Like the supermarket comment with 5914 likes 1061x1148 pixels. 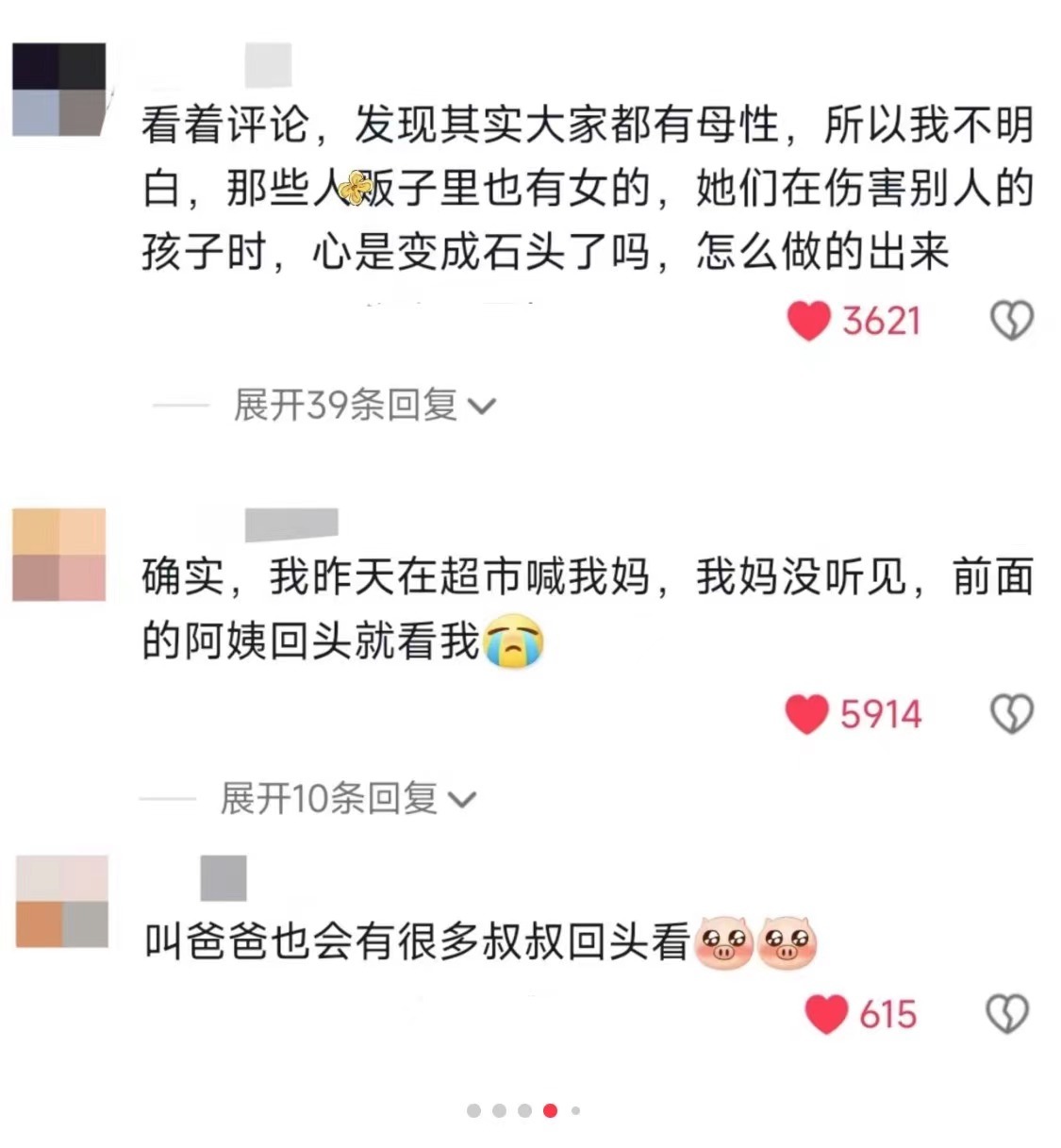point(806,714)
